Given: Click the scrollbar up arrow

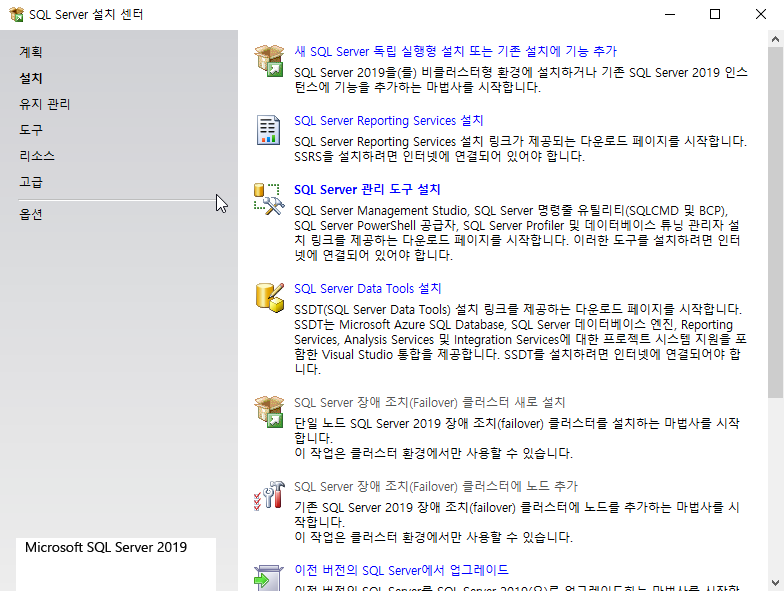Looking at the screenshot, I should tap(776, 39).
